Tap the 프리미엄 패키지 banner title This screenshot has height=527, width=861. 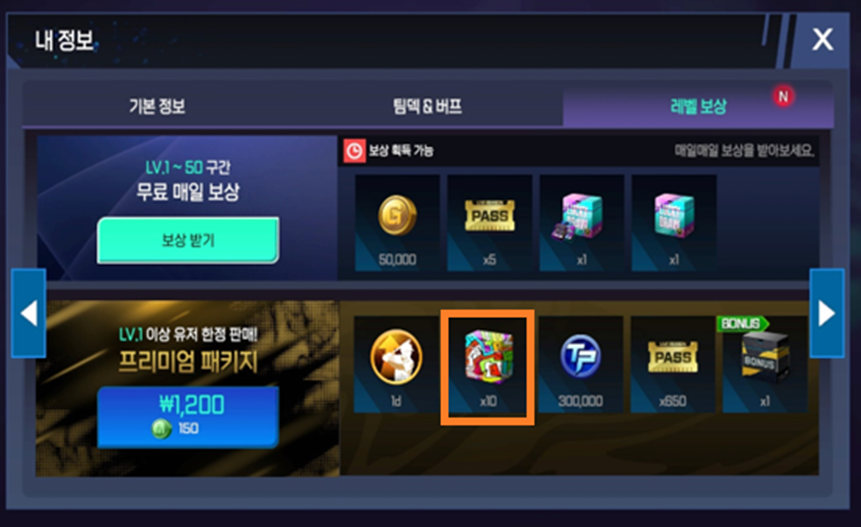[x=188, y=362]
